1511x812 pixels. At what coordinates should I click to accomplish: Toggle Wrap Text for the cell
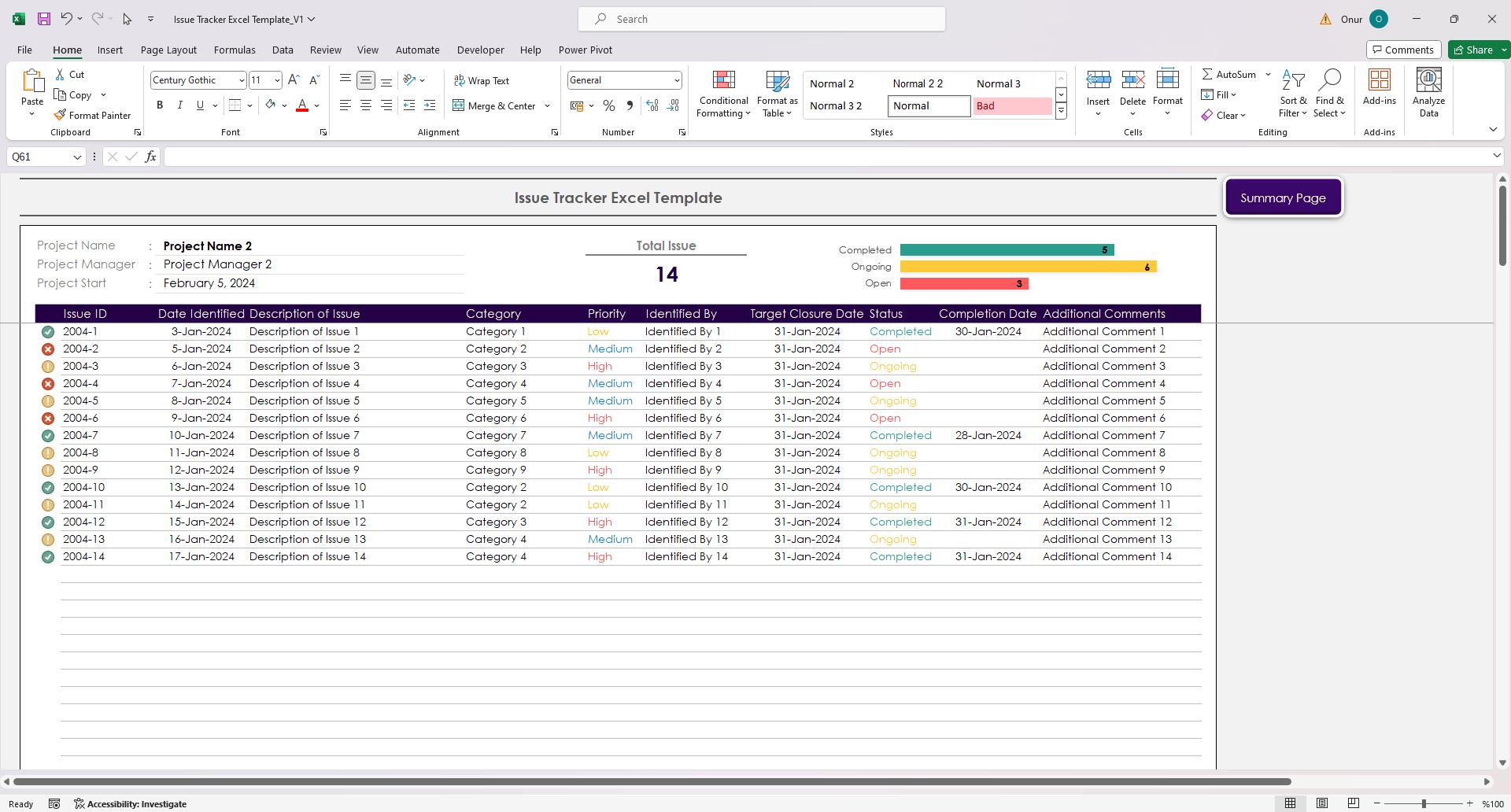pyautogui.click(x=481, y=80)
